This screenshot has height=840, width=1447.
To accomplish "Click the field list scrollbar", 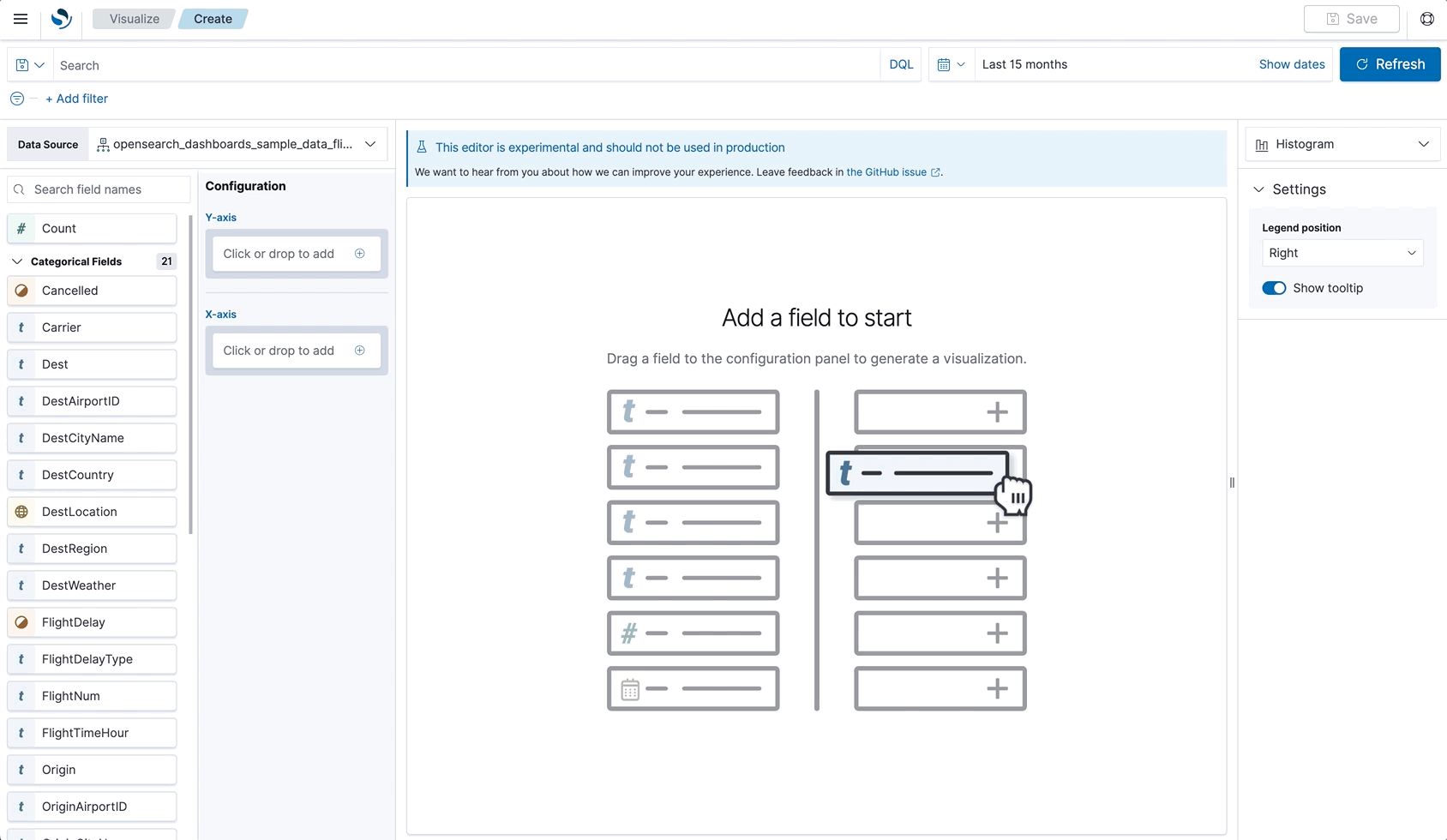I will pos(190,375).
